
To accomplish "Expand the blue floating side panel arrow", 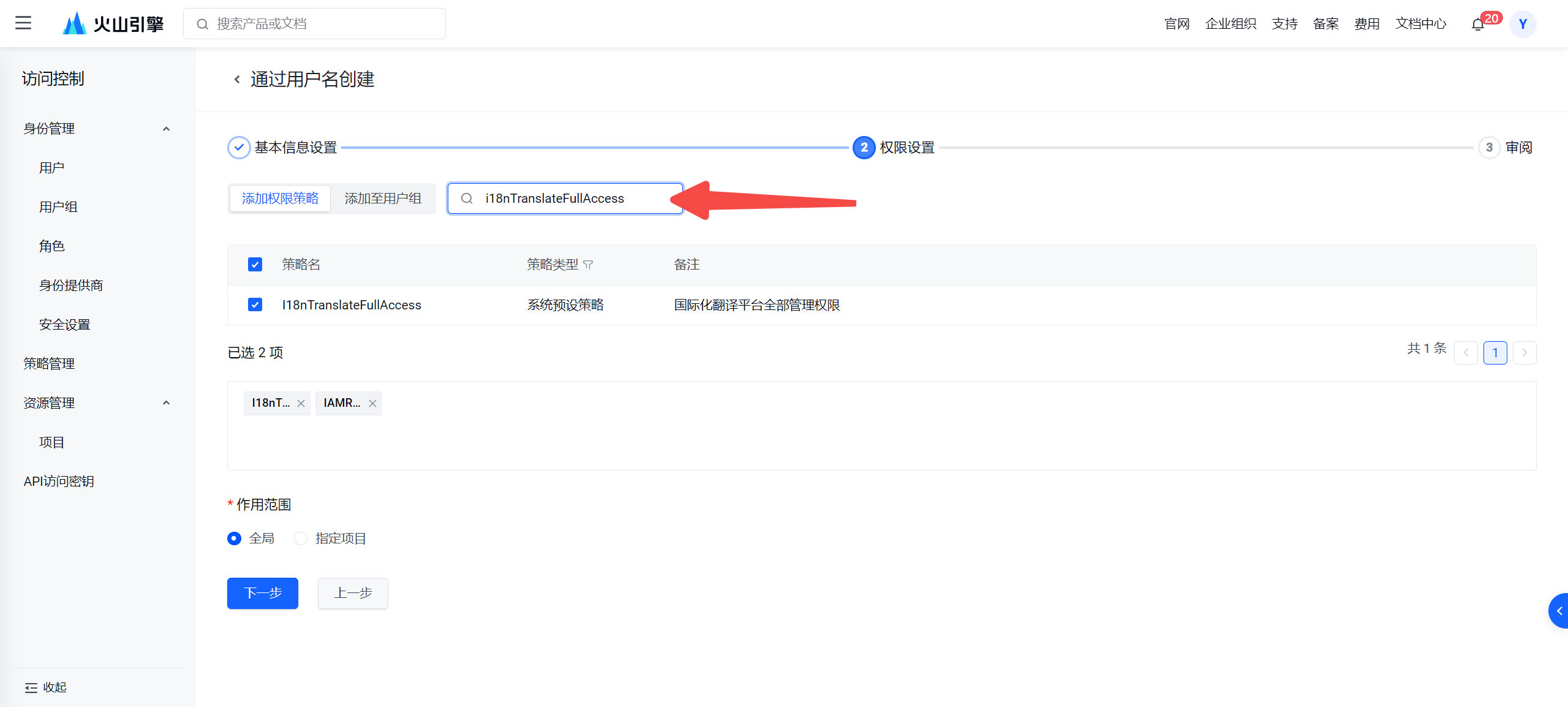I will click(x=1559, y=611).
